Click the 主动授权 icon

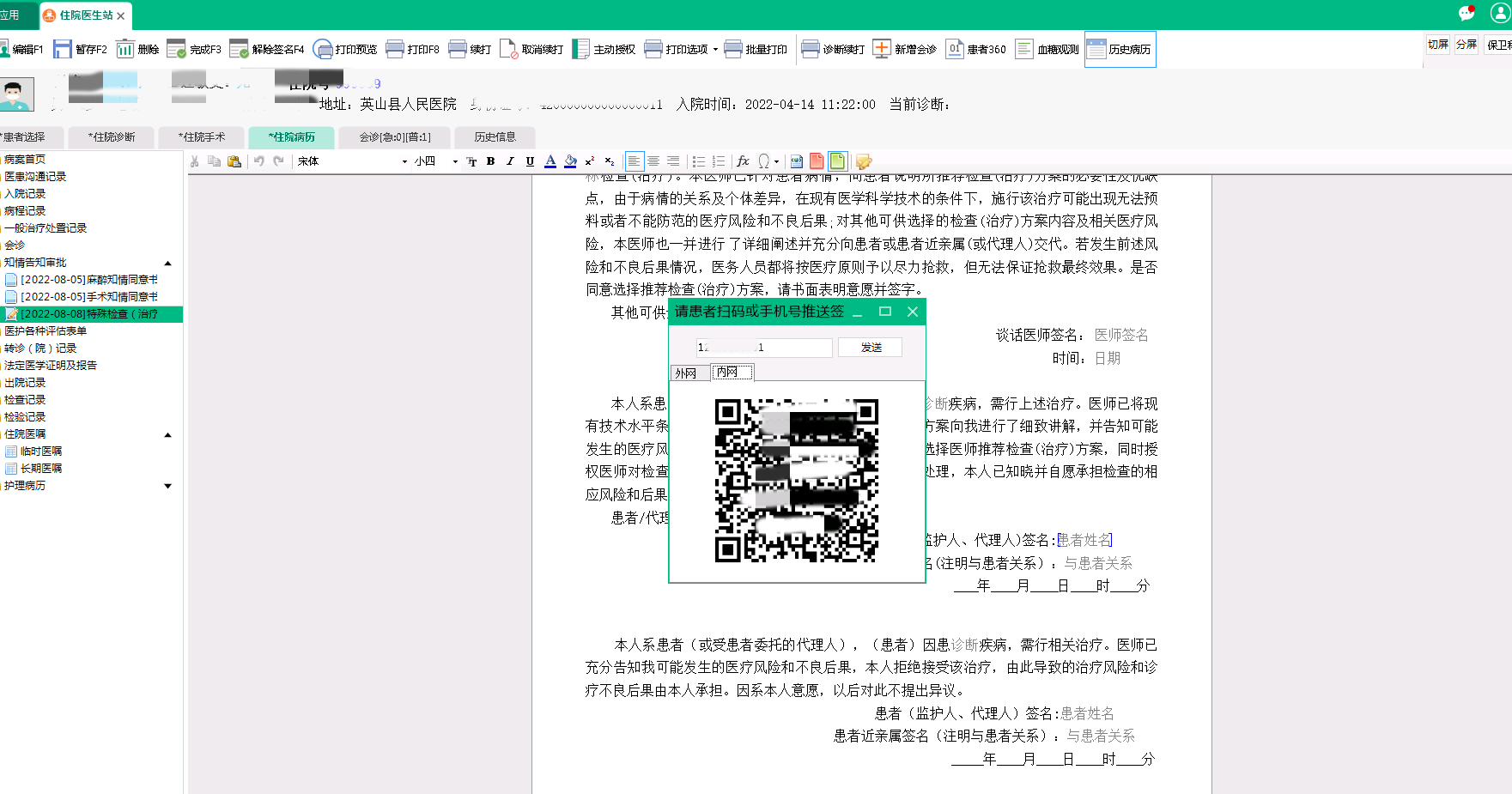[580, 49]
